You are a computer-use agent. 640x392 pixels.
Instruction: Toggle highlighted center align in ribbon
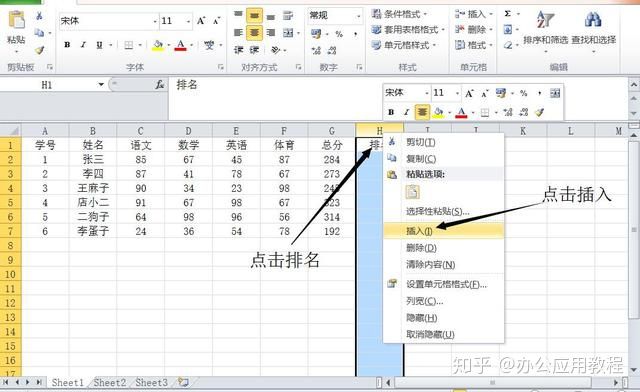[254, 32]
